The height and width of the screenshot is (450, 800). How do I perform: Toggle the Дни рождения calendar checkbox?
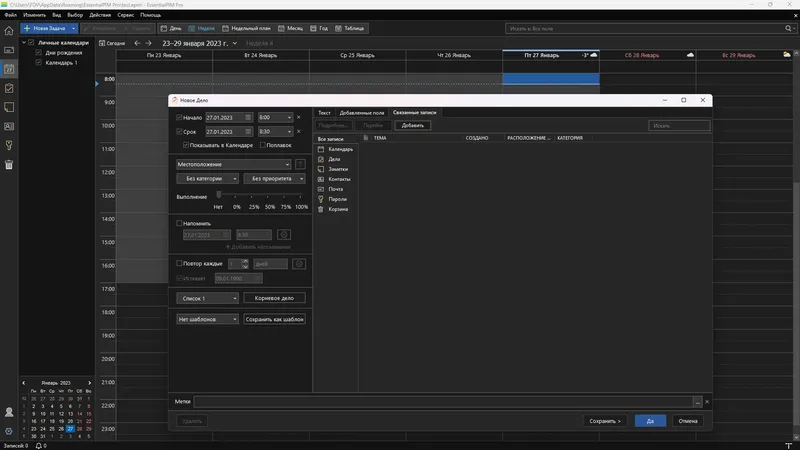(38, 53)
